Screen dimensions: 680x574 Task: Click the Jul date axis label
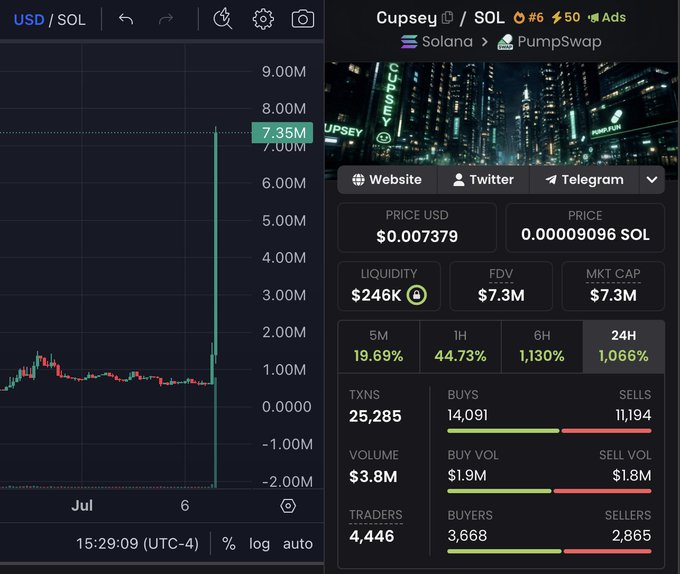[82, 506]
